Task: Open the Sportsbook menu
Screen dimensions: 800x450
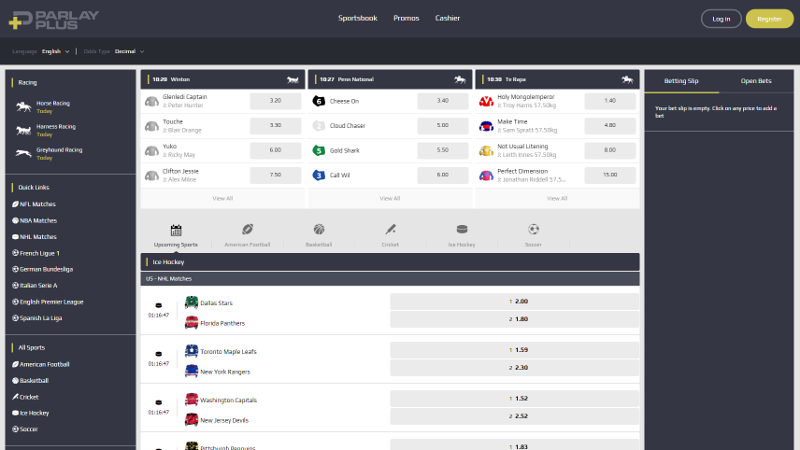Action: click(358, 18)
